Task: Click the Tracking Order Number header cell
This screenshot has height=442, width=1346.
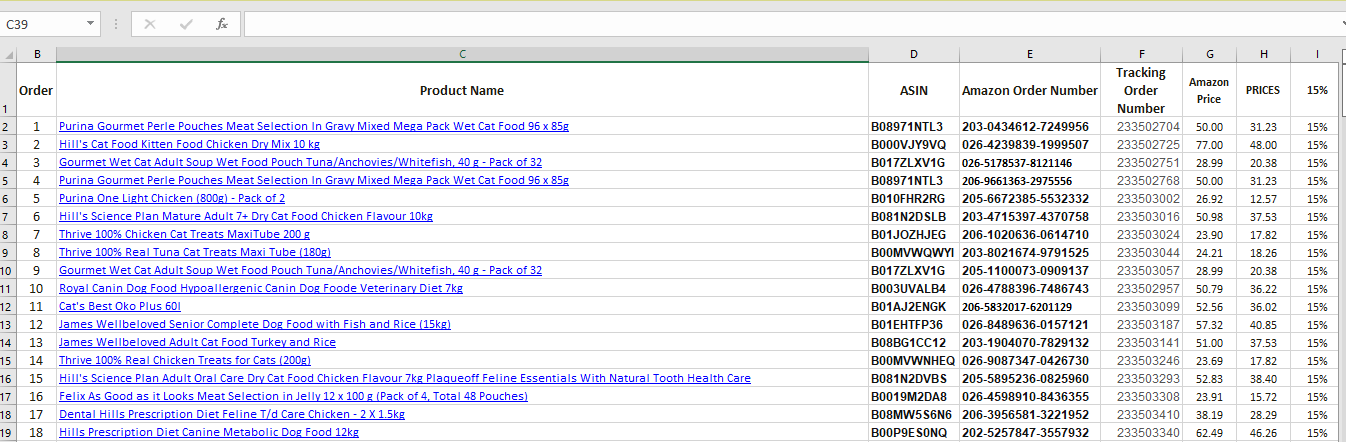Action: tap(1141, 90)
